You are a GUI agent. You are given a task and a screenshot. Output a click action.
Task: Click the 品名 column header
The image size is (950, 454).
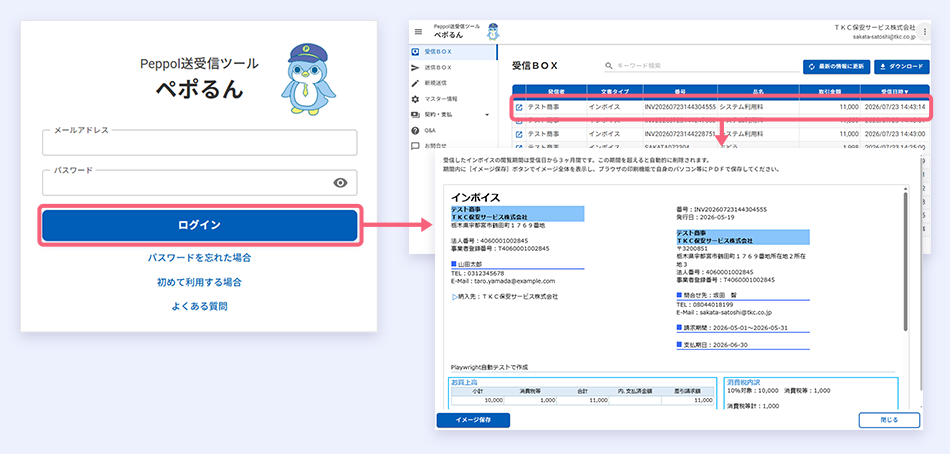pos(758,91)
